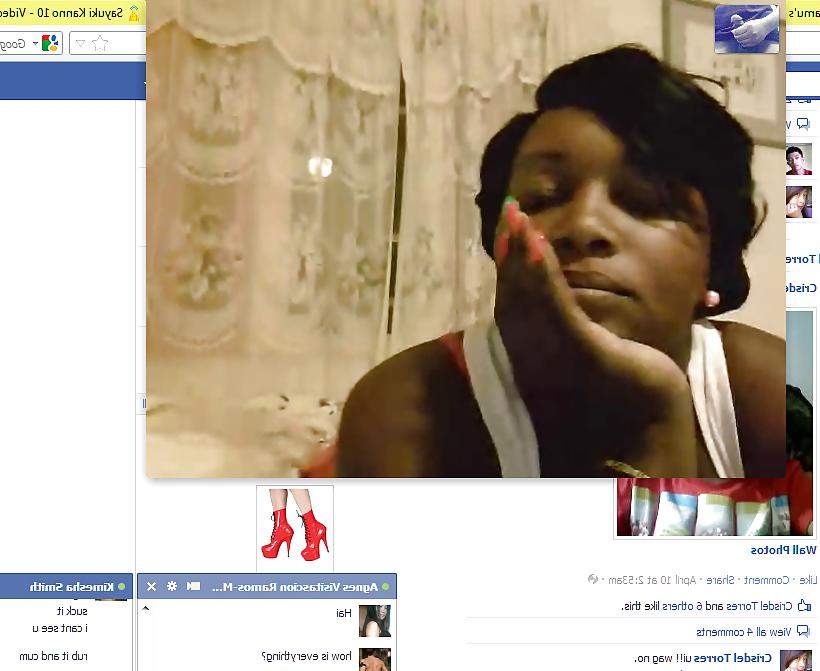Click thumbs-up icon beside likes summary
This screenshot has height=671, width=820.
coord(805,606)
